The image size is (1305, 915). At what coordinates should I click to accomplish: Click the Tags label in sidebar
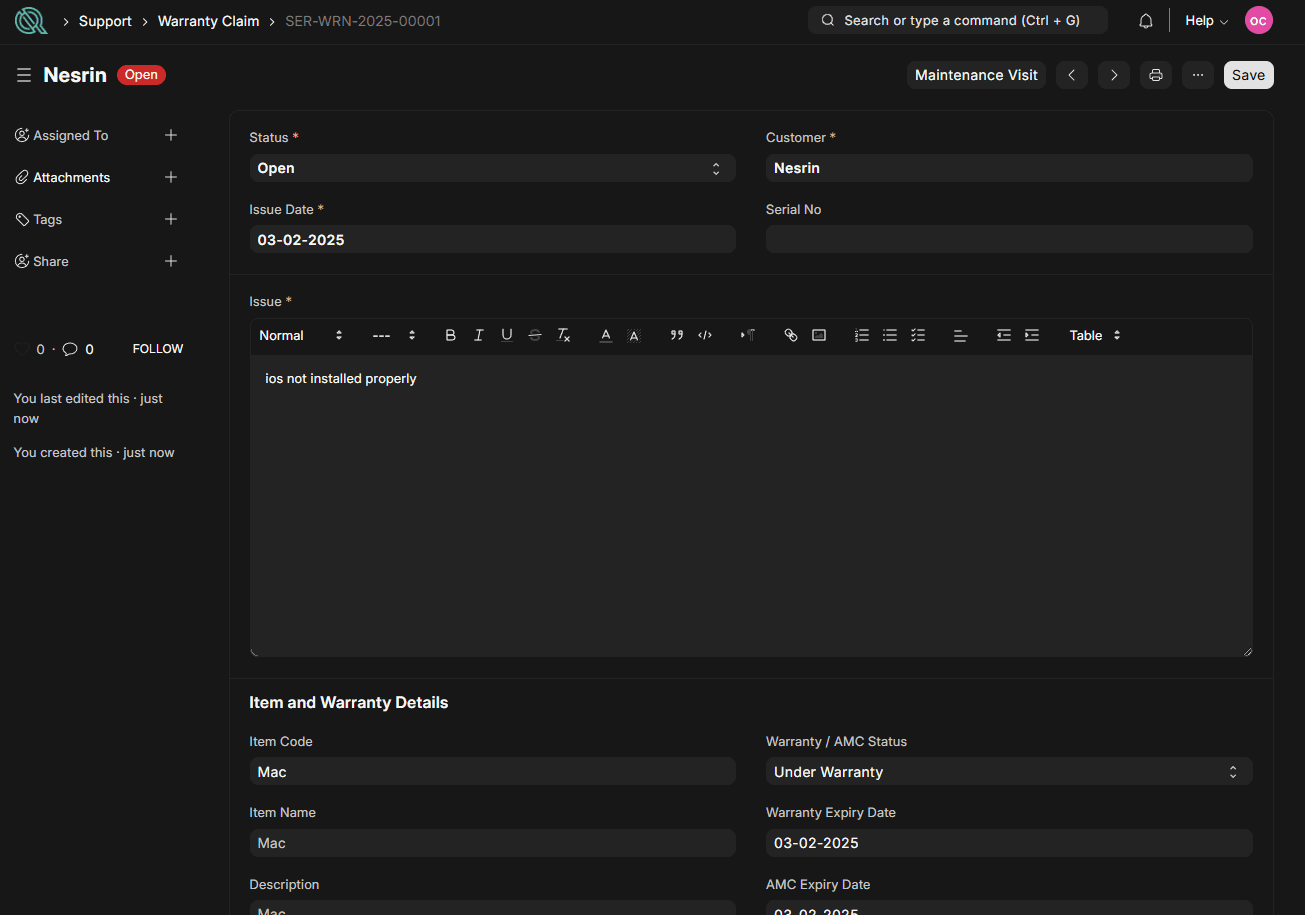tap(48, 219)
